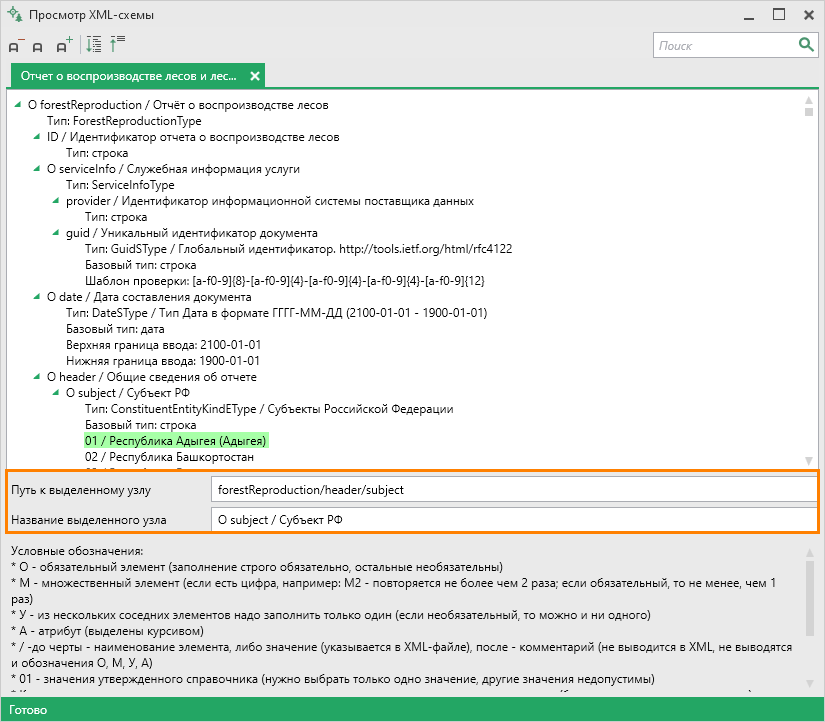The image size is (825, 722).
Task: Click the tree view scrollbar down arrow
Action: click(x=809, y=460)
